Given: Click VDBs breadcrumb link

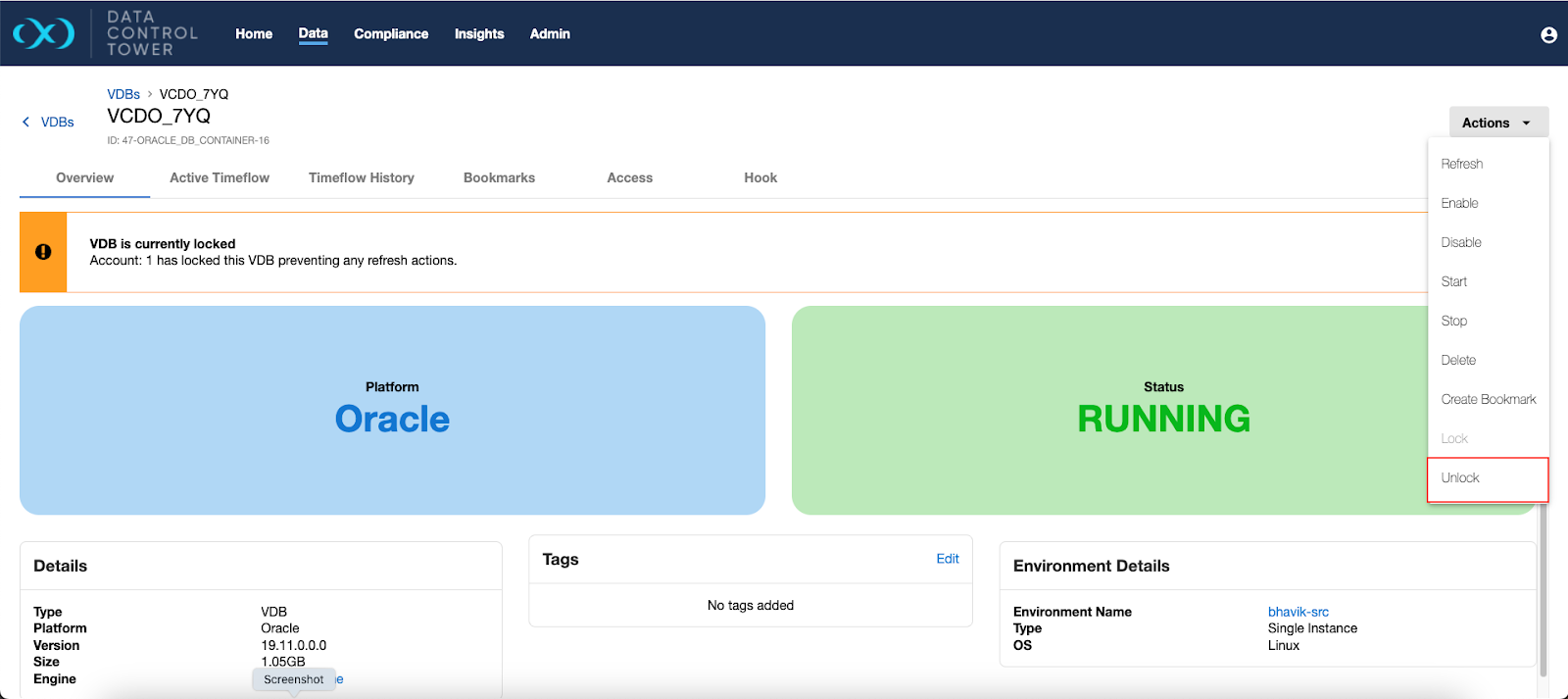Looking at the screenshot, I should (123, 94).
